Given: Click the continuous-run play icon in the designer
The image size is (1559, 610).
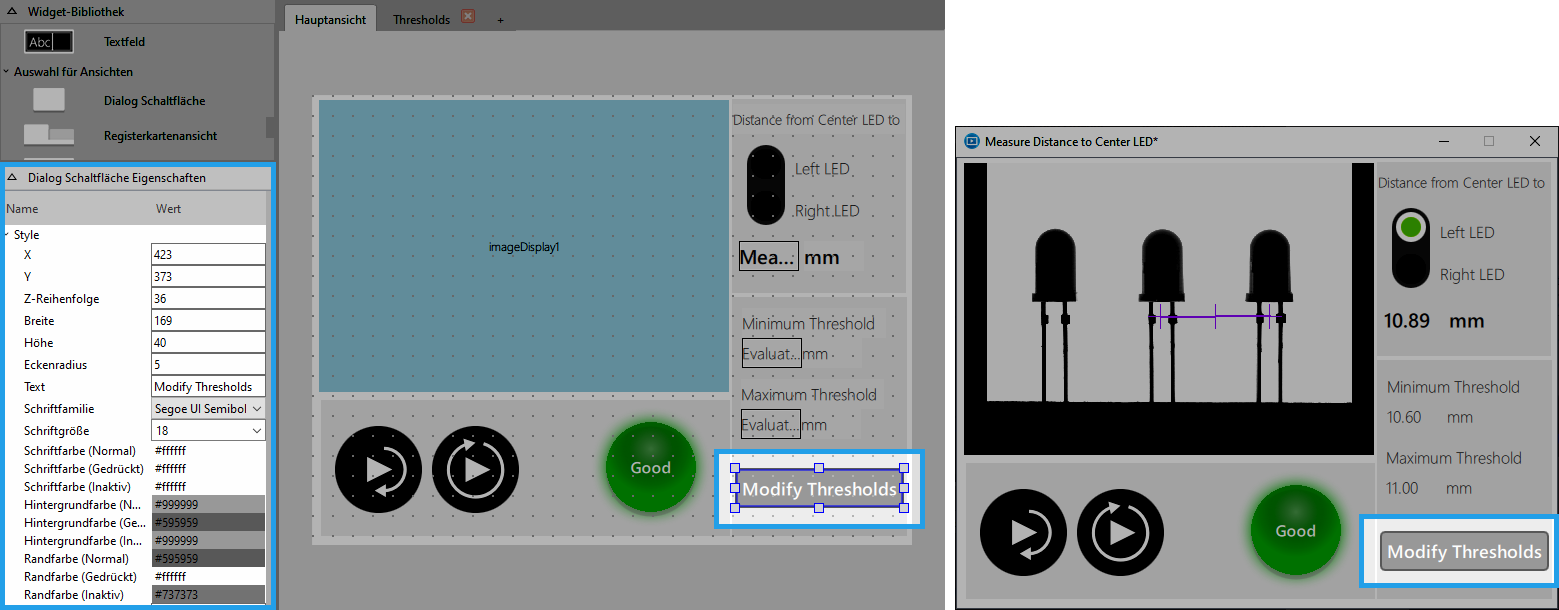Looking at the screenshot, I should click(x=475, y=469).
